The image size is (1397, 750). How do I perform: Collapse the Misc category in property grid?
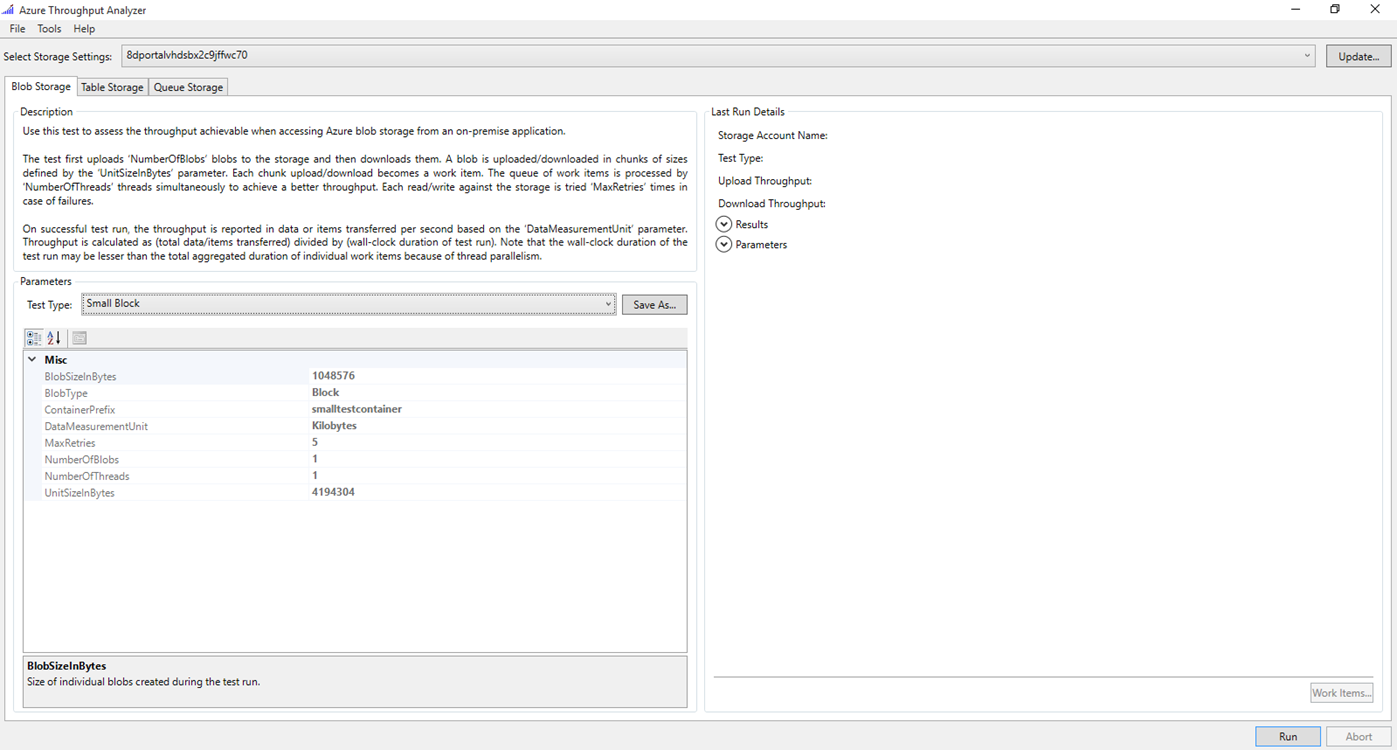pyautogui.click(x=33, y=359)
